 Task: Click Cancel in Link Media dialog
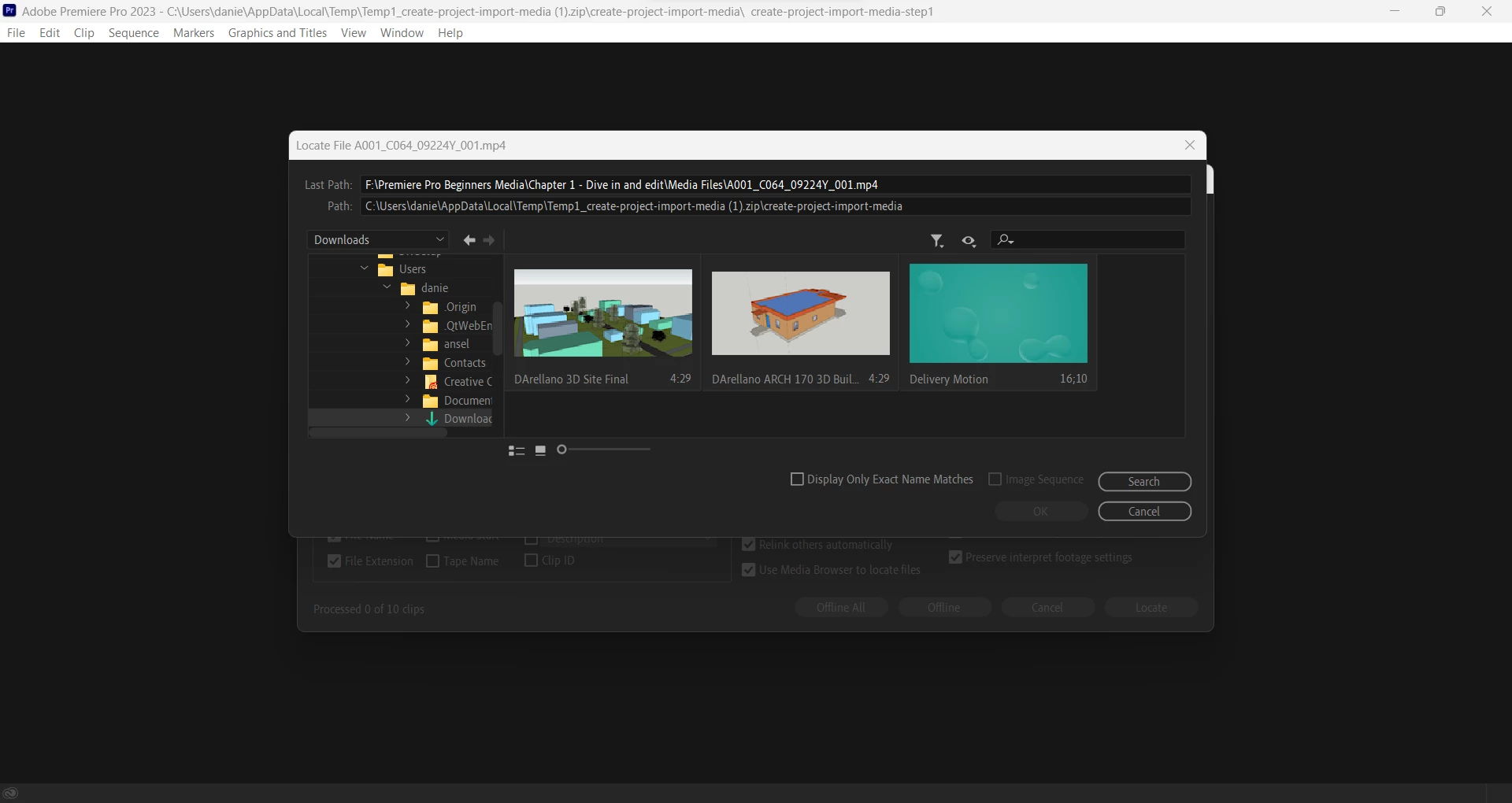1047,608
